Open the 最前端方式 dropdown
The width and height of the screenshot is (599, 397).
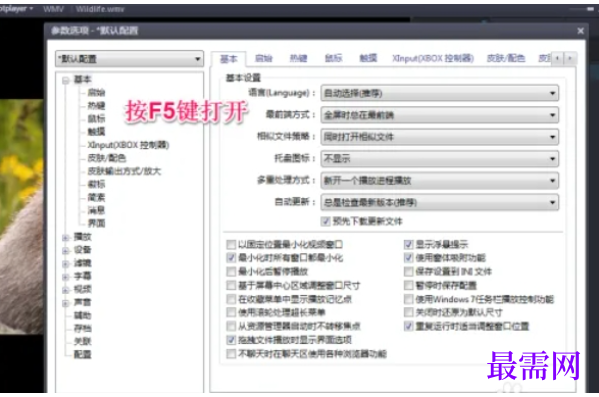coord(440,115)
